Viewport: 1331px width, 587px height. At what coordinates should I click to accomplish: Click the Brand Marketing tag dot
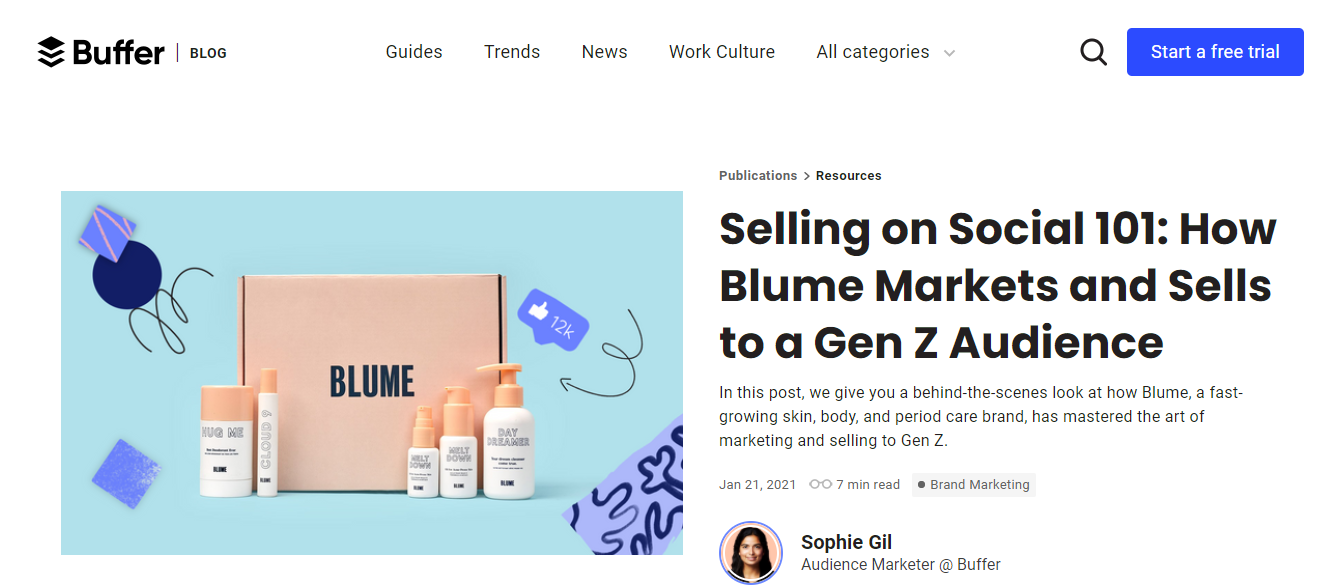[x=921, y=485]
